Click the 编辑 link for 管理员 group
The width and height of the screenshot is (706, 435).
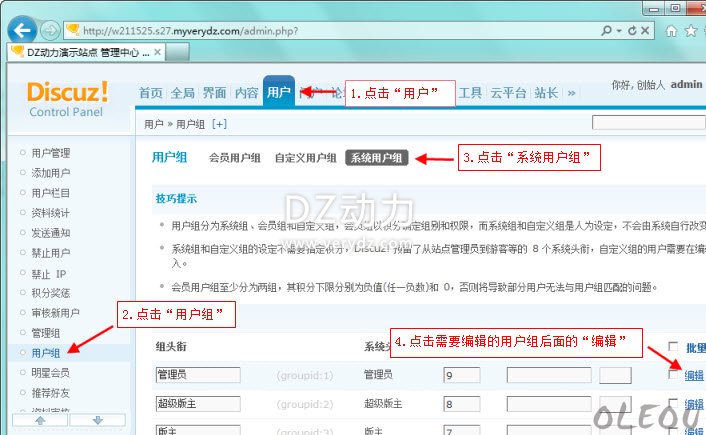point(694,376)
